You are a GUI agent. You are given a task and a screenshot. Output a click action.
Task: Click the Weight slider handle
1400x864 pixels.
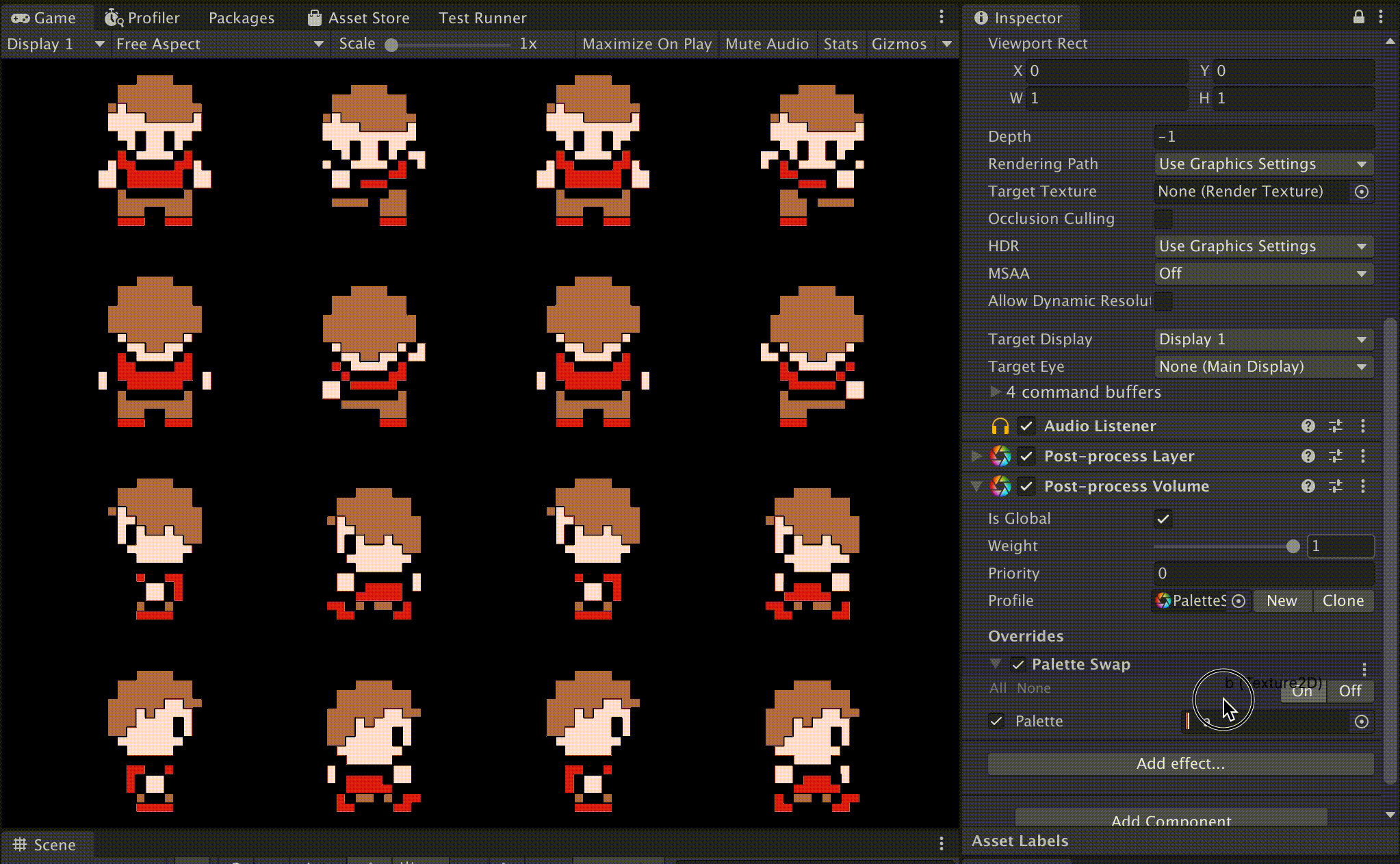(1293, 546)
